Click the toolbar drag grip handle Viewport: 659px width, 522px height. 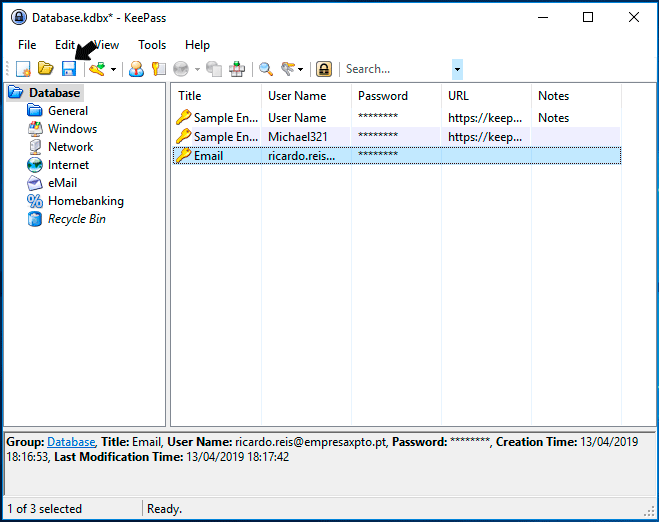7,69
